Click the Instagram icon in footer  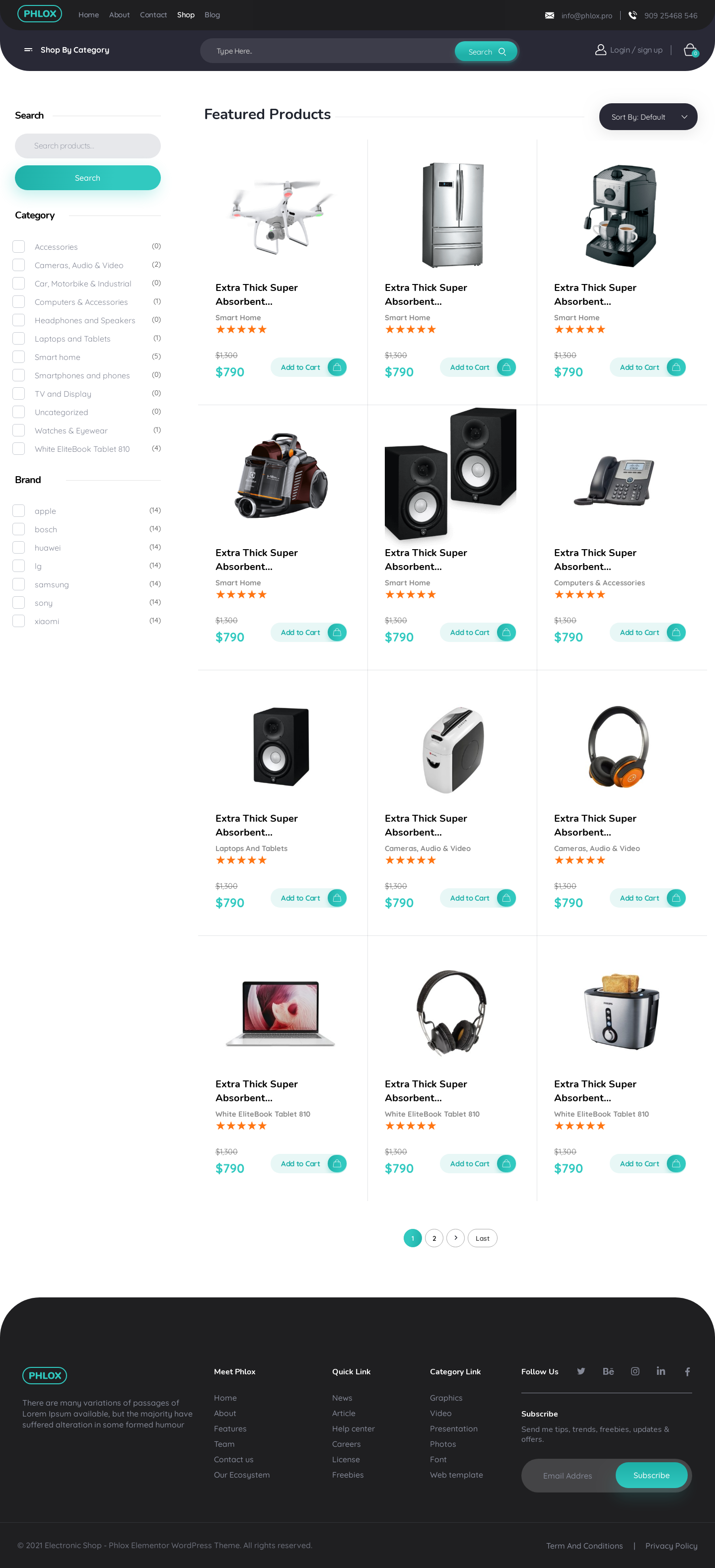635,1371
